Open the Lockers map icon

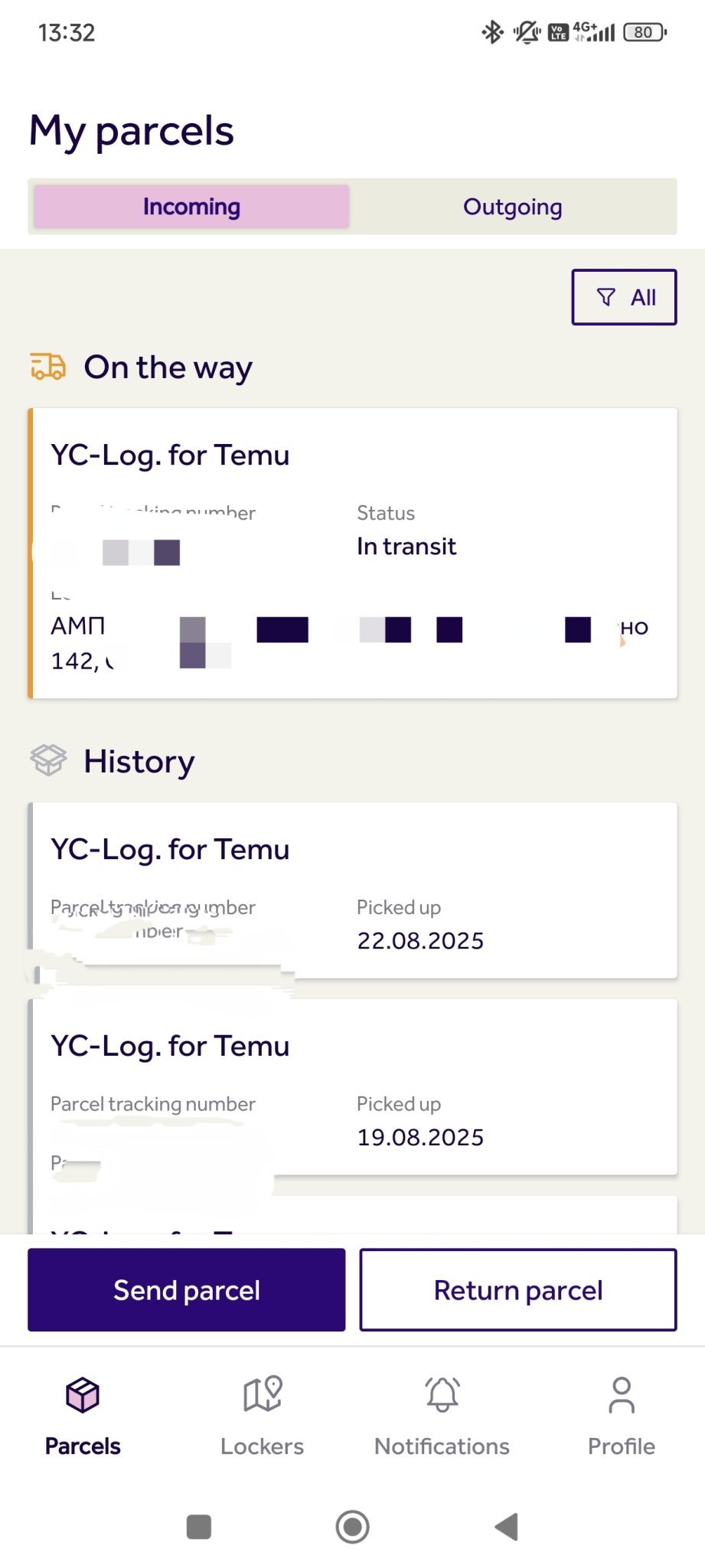tap(263, 1395)
